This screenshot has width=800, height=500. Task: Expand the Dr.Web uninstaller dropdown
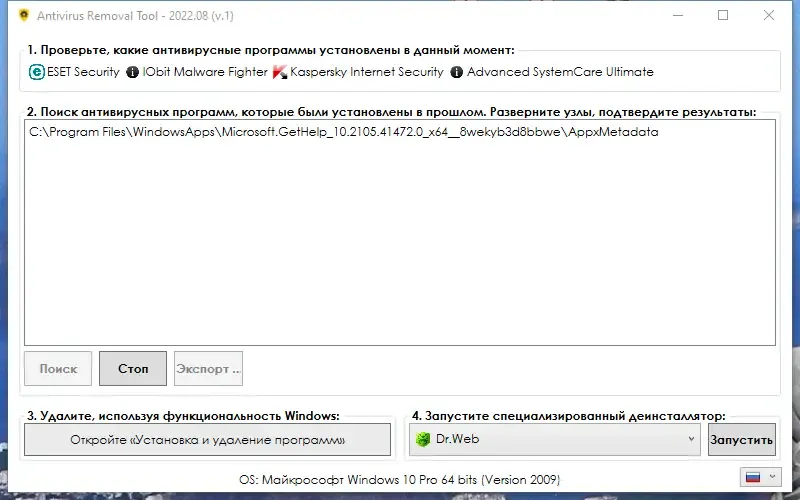click(691, 439)
